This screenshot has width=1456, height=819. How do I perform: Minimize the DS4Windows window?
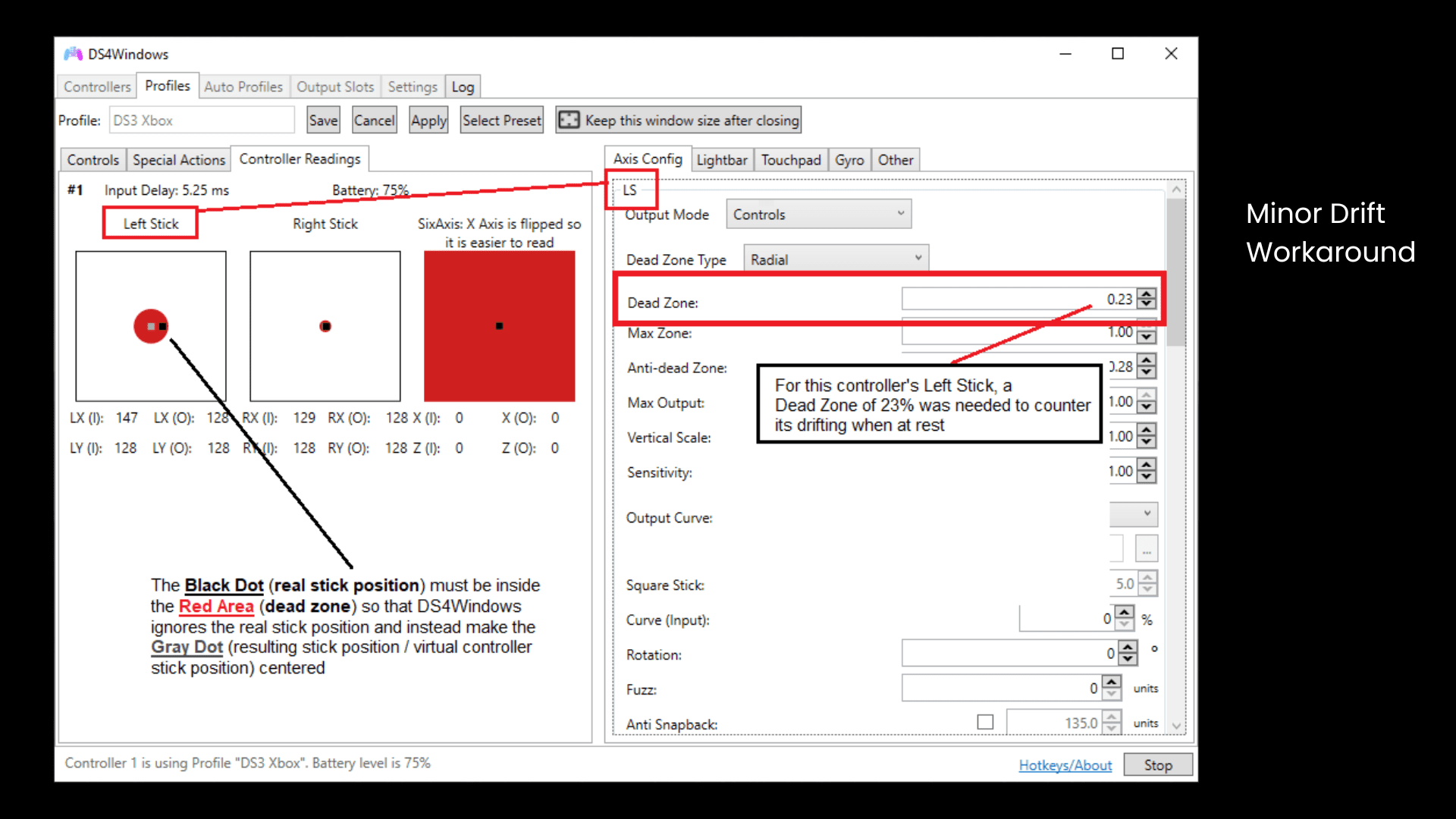tap(1065, 54)
